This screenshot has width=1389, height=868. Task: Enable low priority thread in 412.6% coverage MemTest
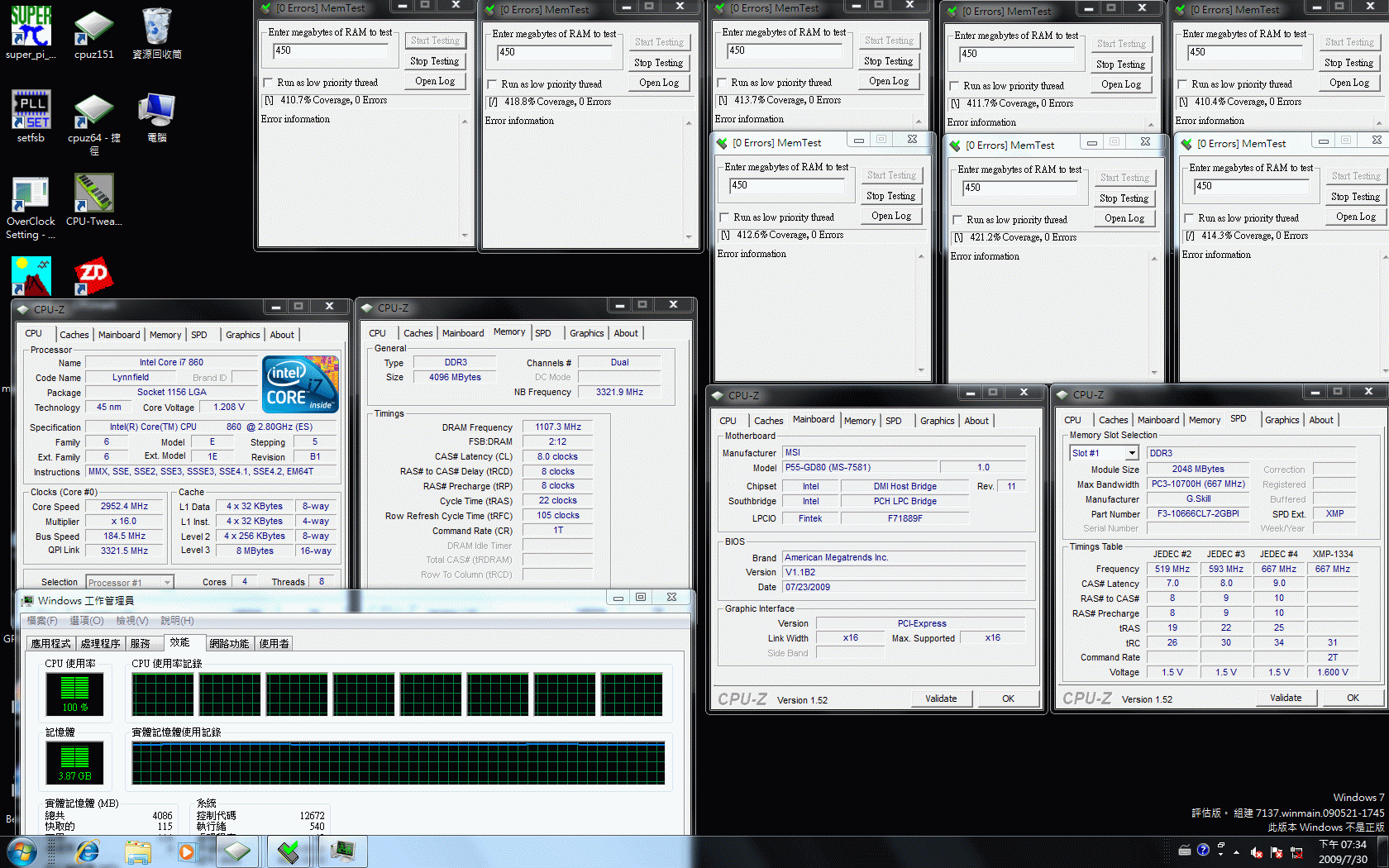[x=724, y=217]
